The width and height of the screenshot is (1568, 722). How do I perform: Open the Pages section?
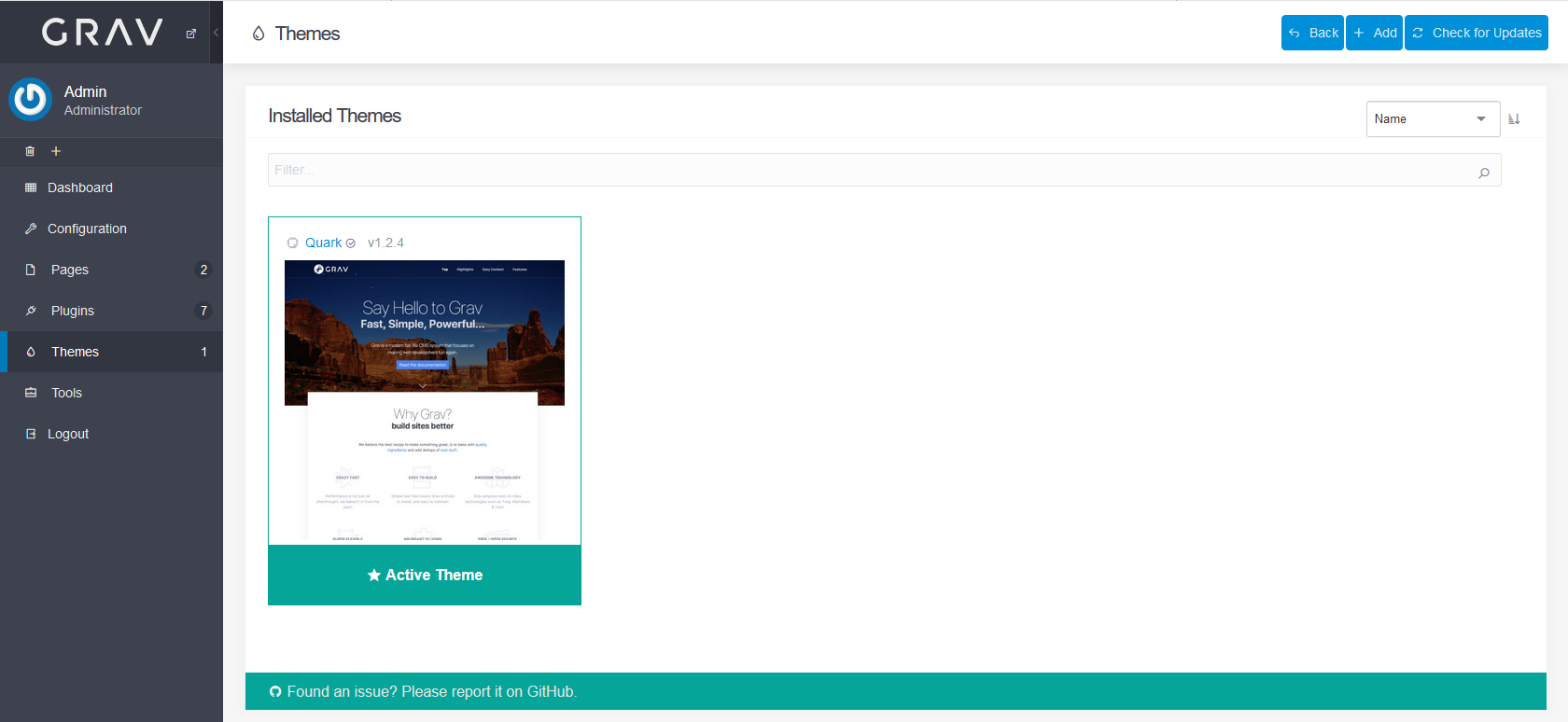pos(112,270)
